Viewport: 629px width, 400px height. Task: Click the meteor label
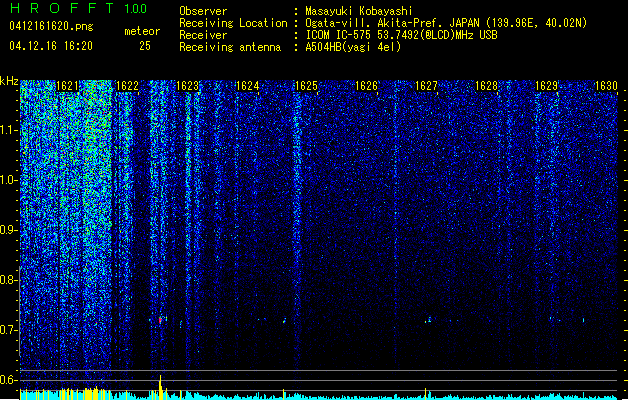[142, 31]
